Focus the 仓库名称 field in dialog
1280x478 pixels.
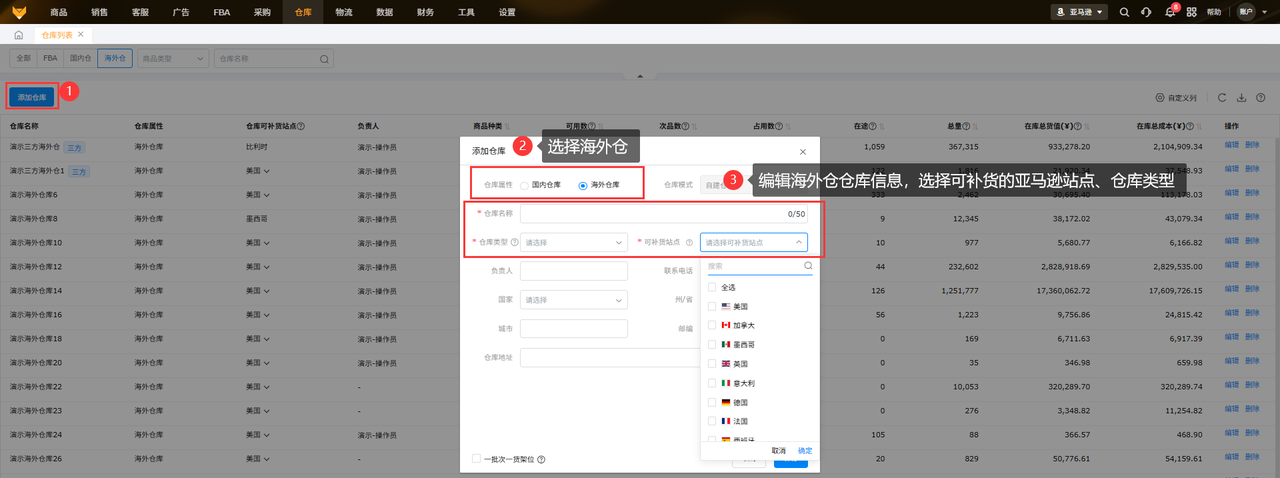664,214
